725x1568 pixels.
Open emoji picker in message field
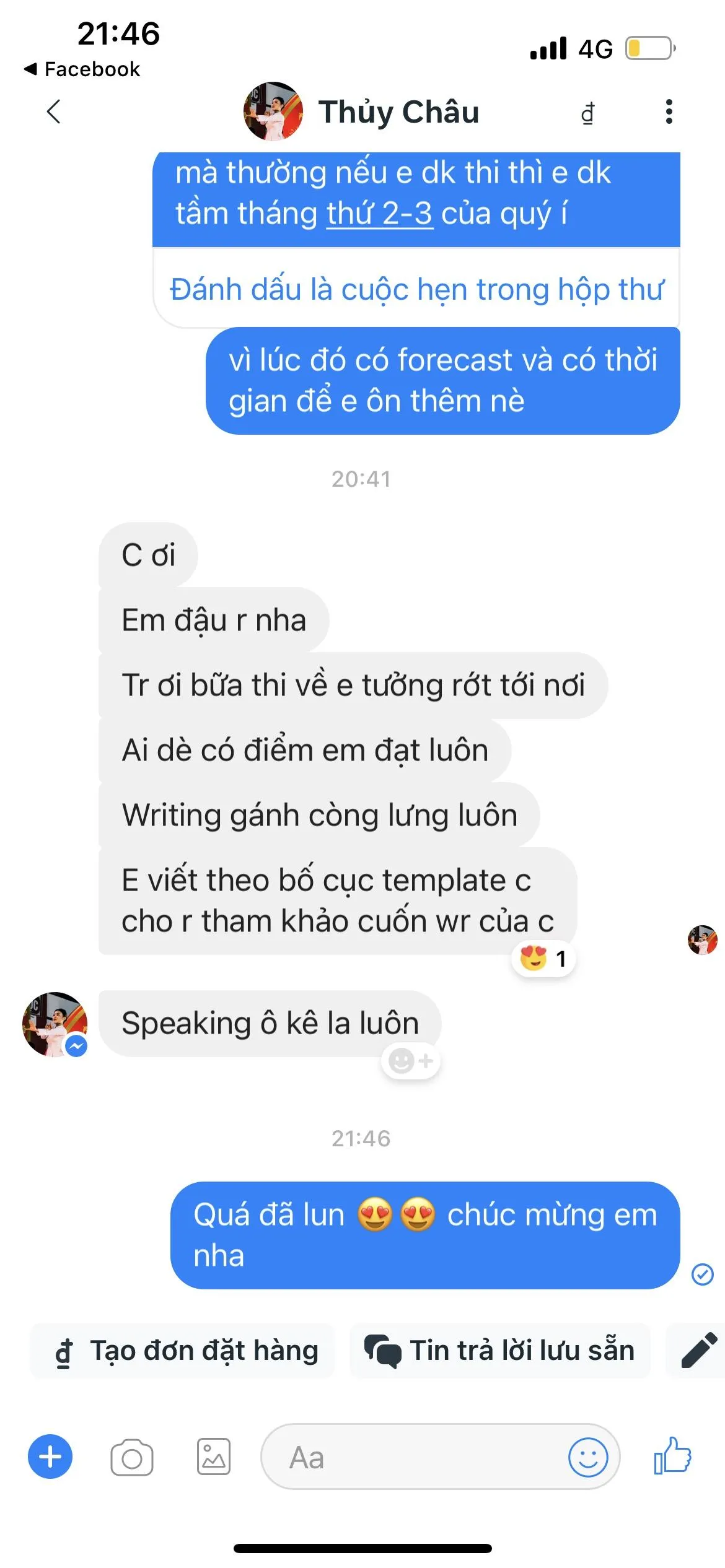point(587,1457)
